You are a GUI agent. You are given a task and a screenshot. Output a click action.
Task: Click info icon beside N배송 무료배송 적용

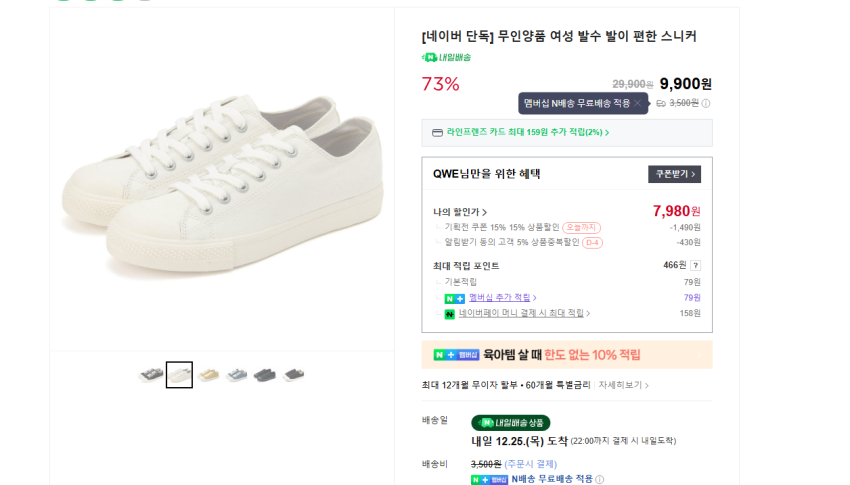point(600,480)
